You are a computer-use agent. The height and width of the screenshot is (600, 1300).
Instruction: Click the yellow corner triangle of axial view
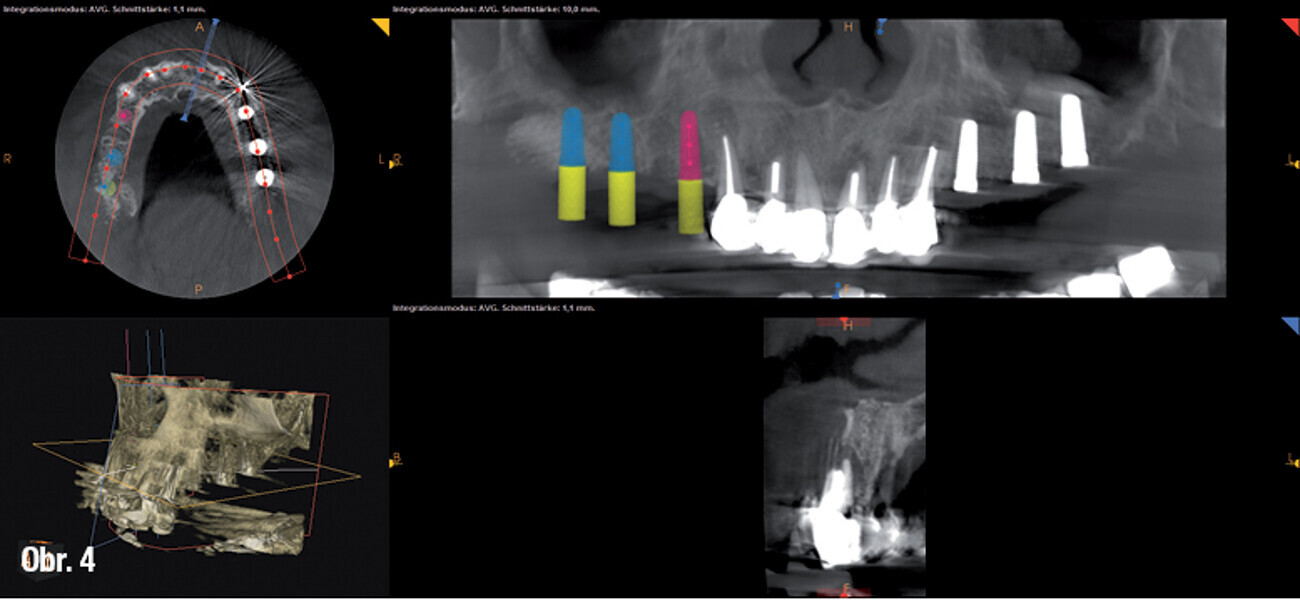381,27
